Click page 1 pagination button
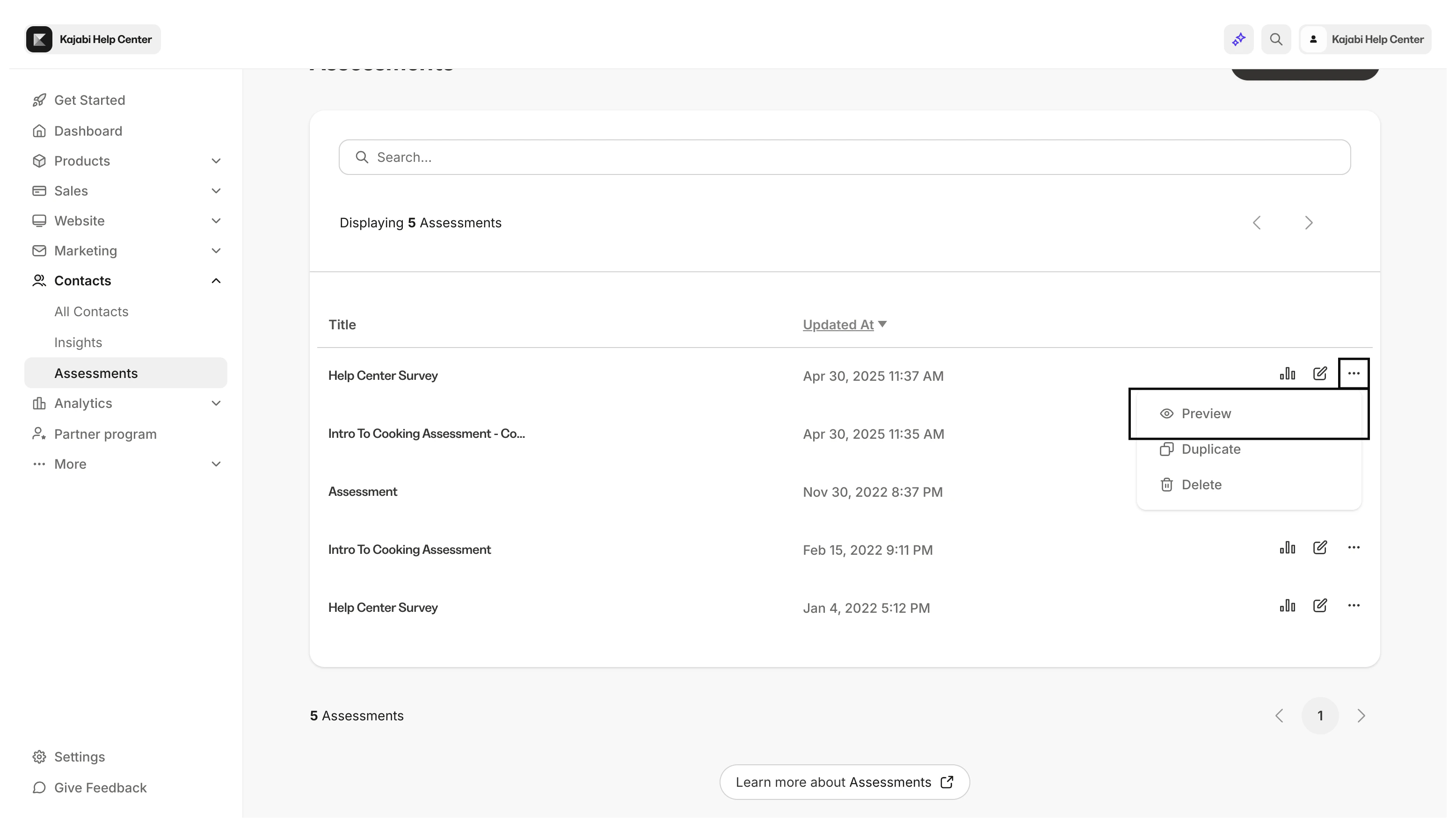Viewport: 1456px width, 827px height. pyautogui.click(x=1320, y=716)
